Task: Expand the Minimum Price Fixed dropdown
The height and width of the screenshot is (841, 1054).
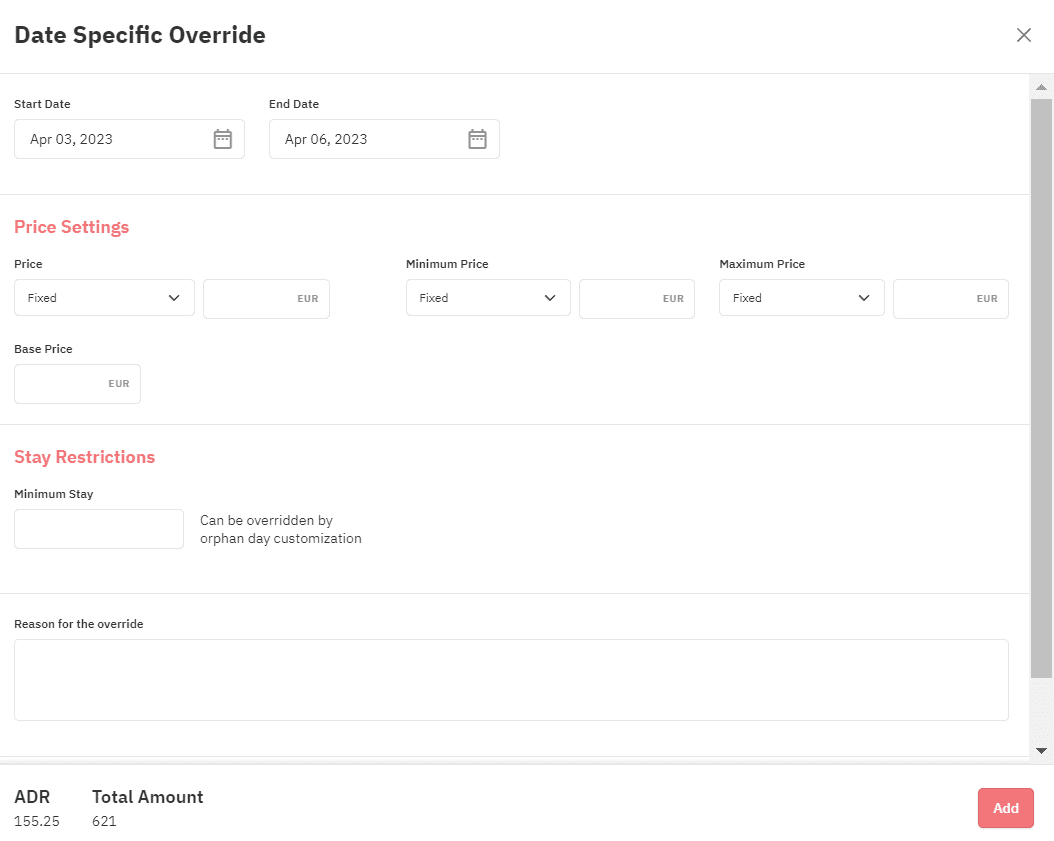Action: pyautogui.click(x=488, y=298)
